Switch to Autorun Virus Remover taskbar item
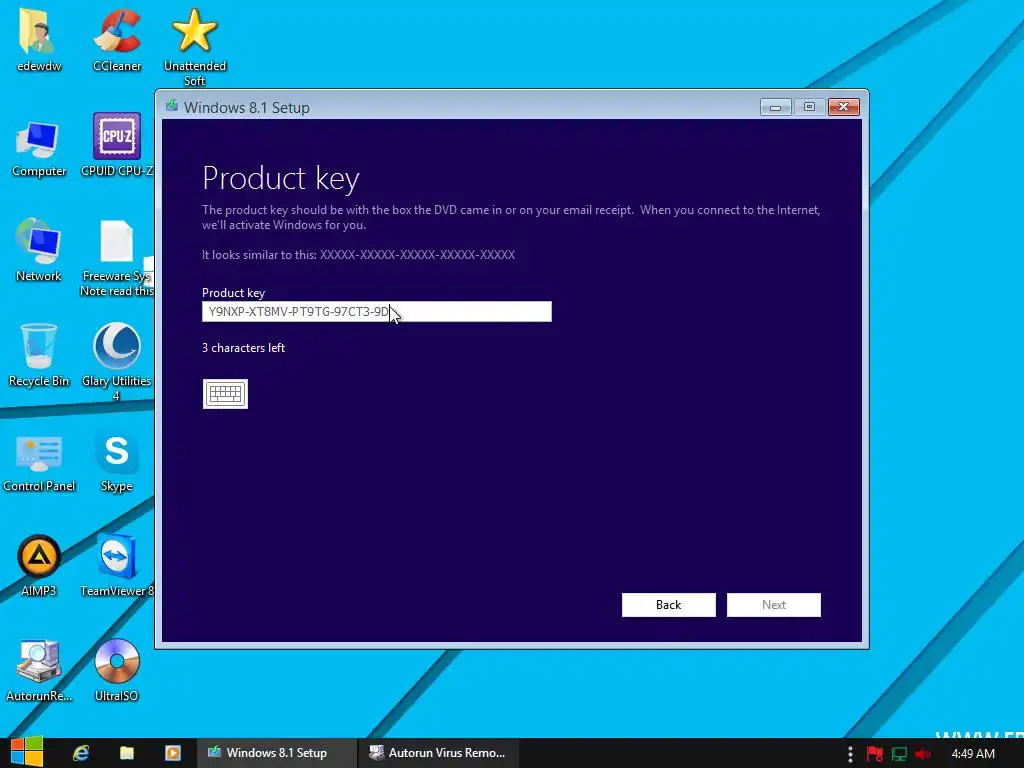 (x=438, y=752)
